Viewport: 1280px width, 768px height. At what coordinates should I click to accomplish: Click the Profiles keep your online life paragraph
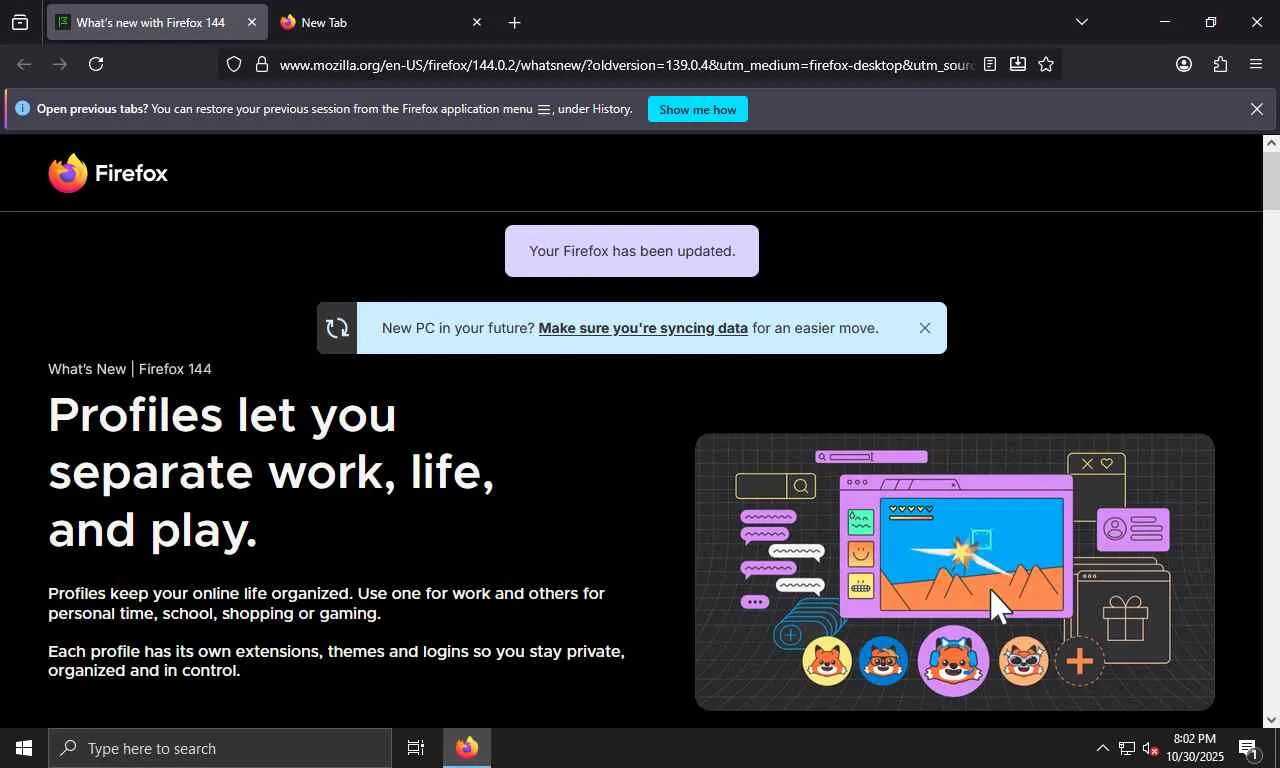326,603
